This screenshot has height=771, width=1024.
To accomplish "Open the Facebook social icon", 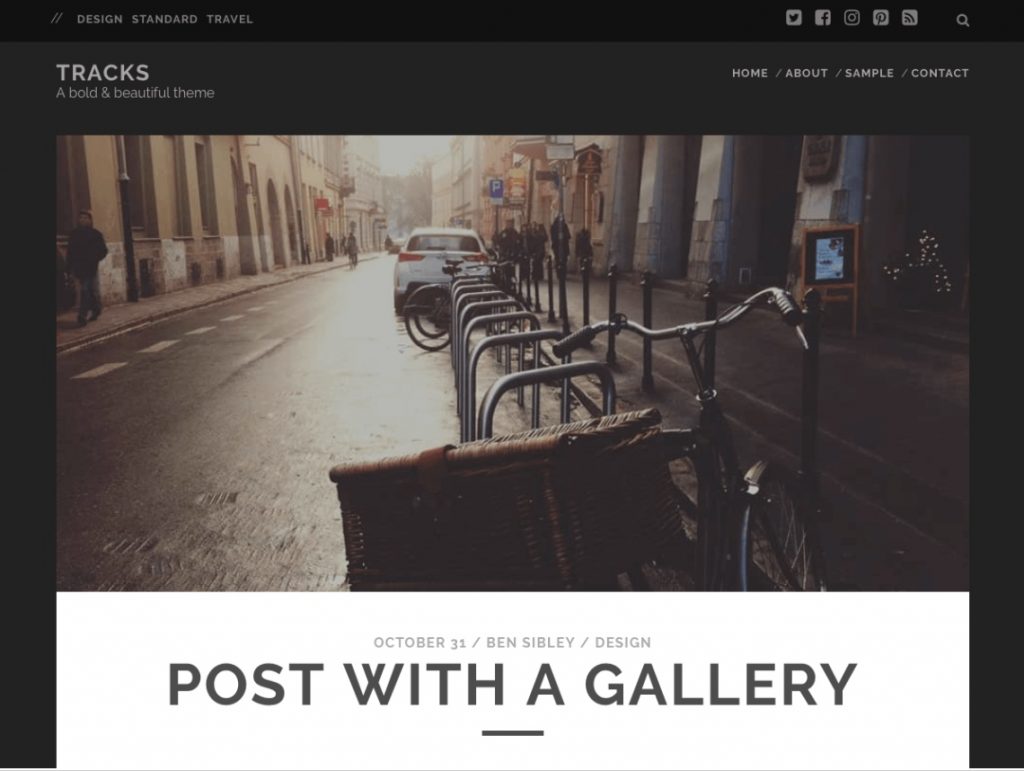I will click(x=823, y=18).
